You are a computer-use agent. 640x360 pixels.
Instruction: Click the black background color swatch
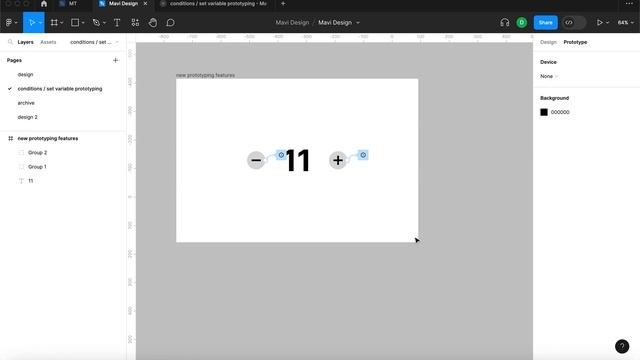[x=544, y=112]
